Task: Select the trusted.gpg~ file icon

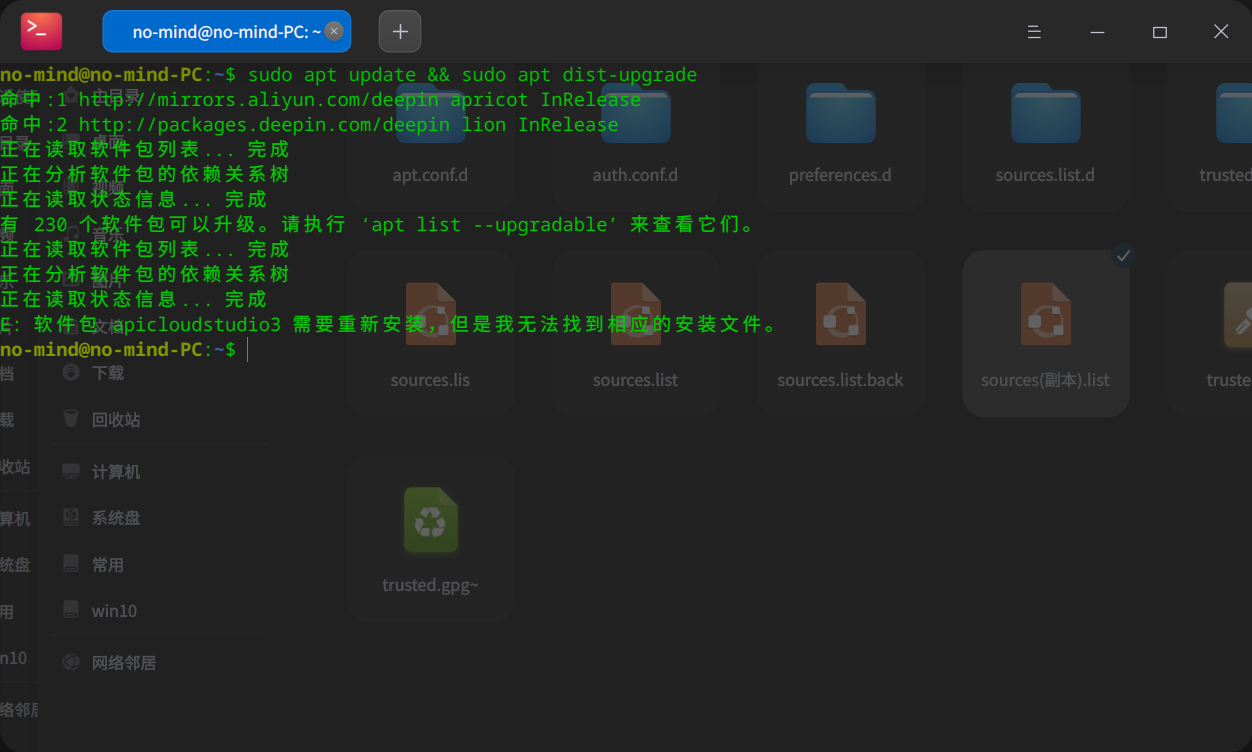Action: [x=430, y=520]
